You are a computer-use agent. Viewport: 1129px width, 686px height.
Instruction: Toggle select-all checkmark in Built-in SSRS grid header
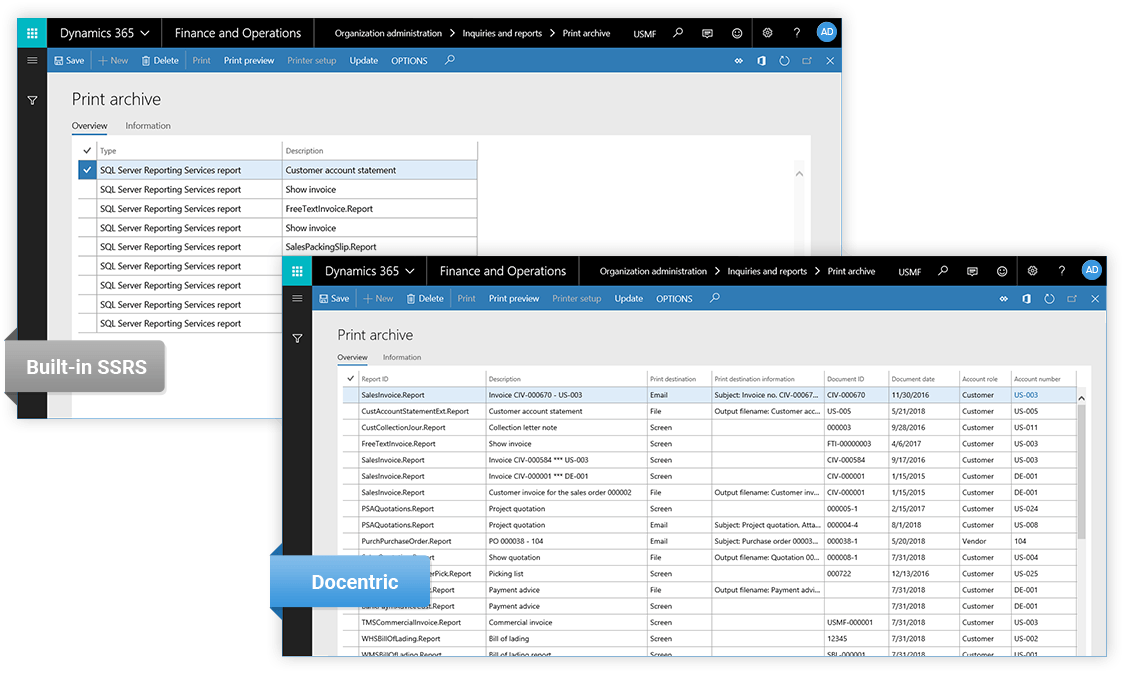(87, 150)
